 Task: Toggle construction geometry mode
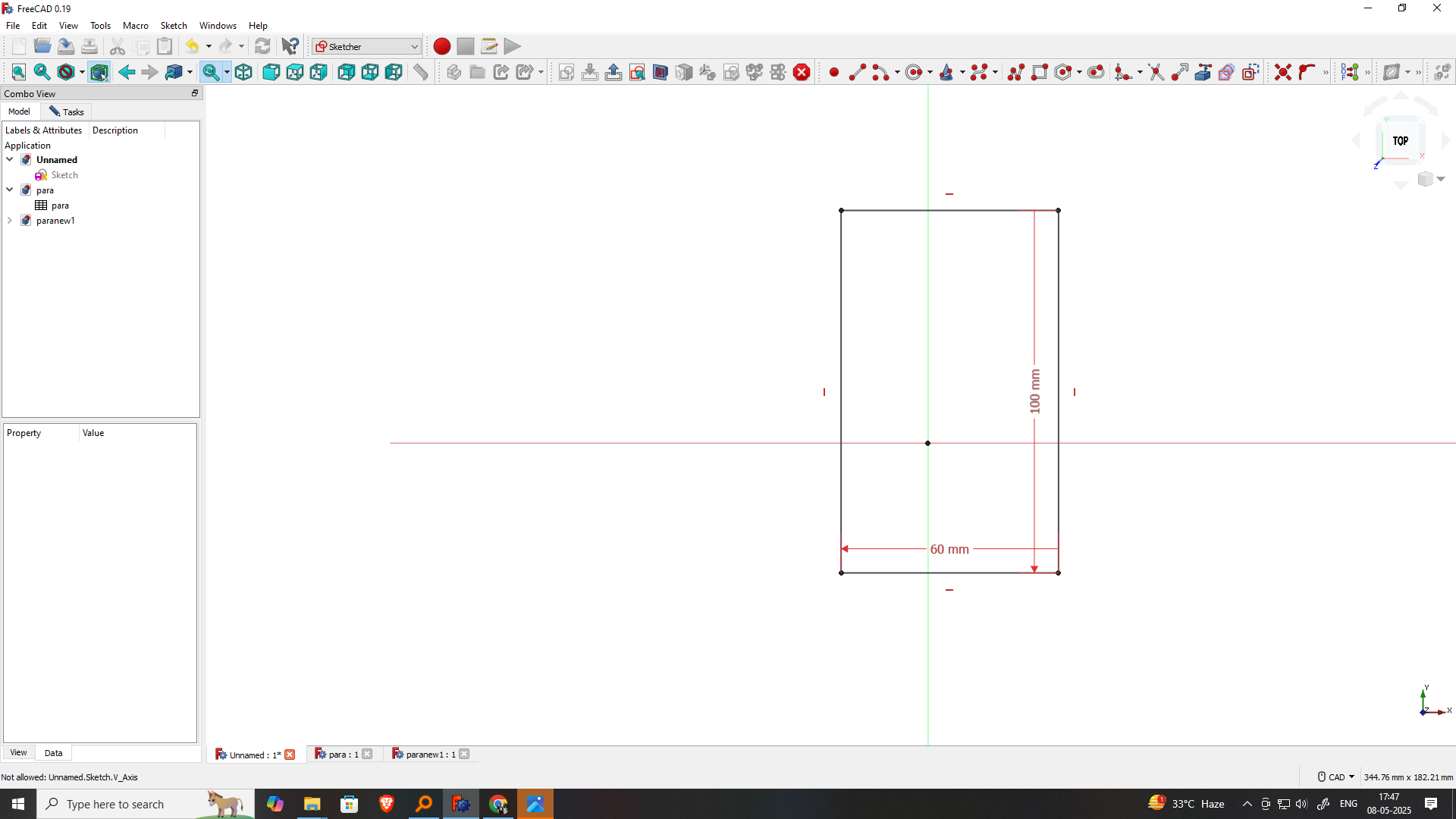[1250, 73]
